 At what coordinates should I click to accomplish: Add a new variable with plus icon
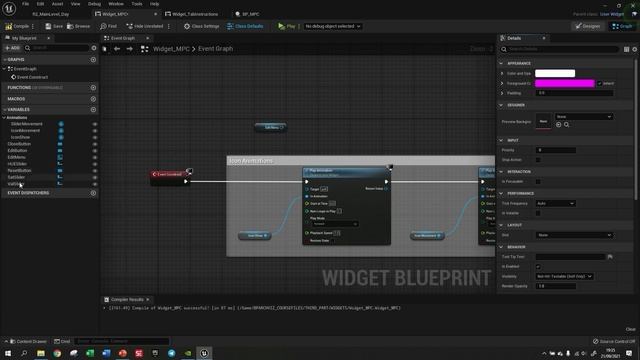tap(93, 110)
